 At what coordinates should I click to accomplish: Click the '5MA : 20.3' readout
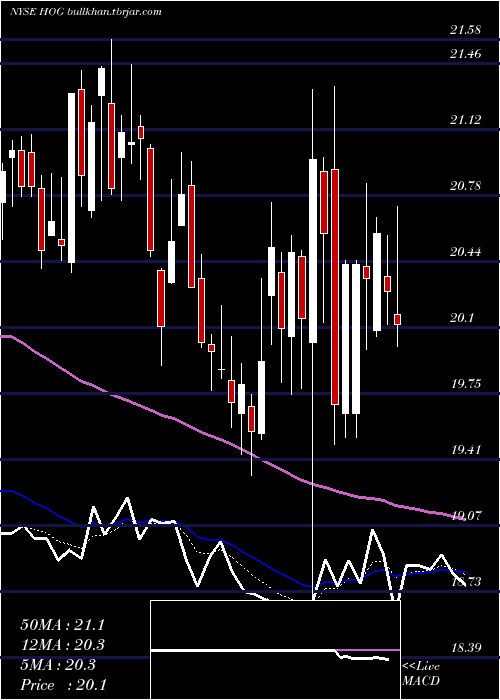[58, 665]
